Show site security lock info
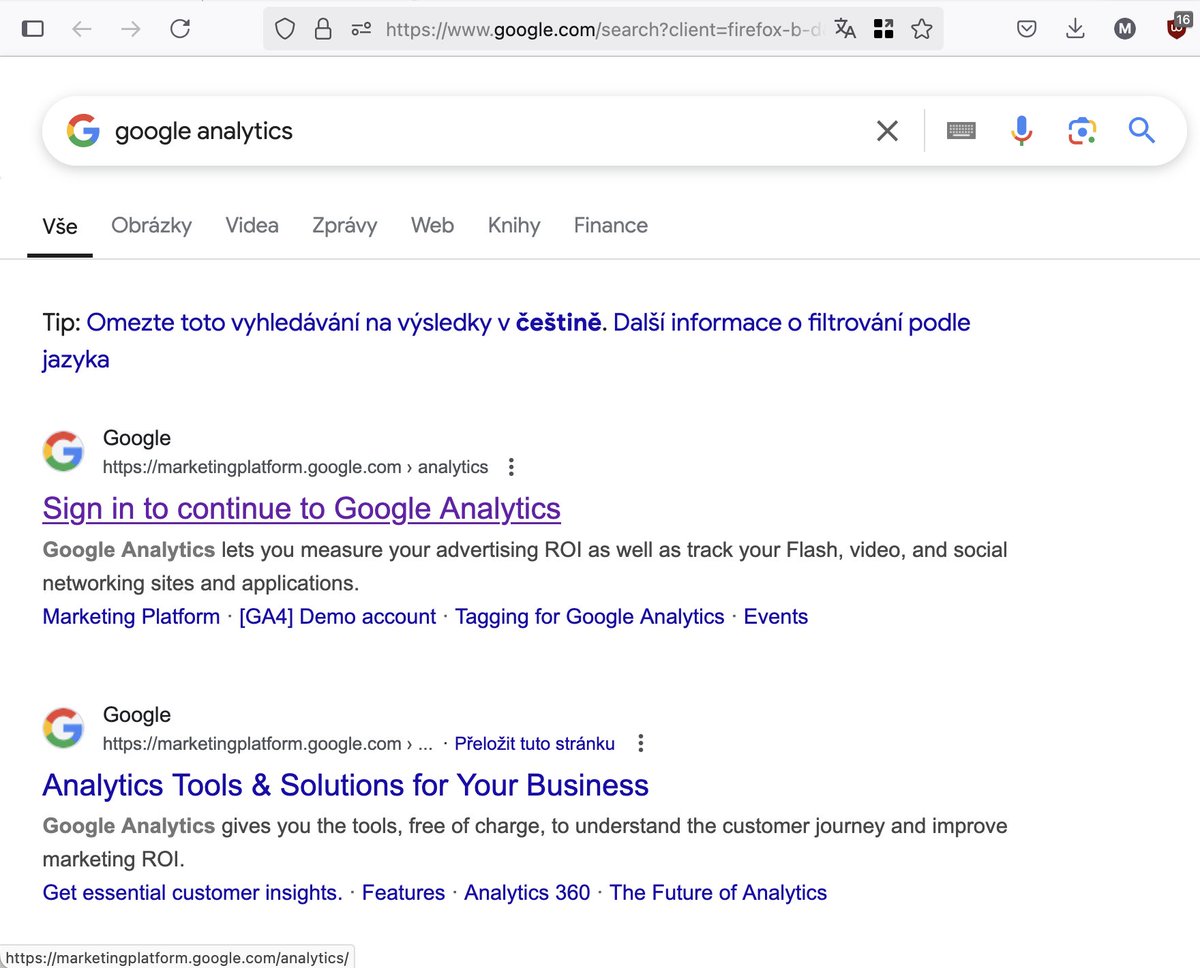1200x968 pixels. (323, 29)
